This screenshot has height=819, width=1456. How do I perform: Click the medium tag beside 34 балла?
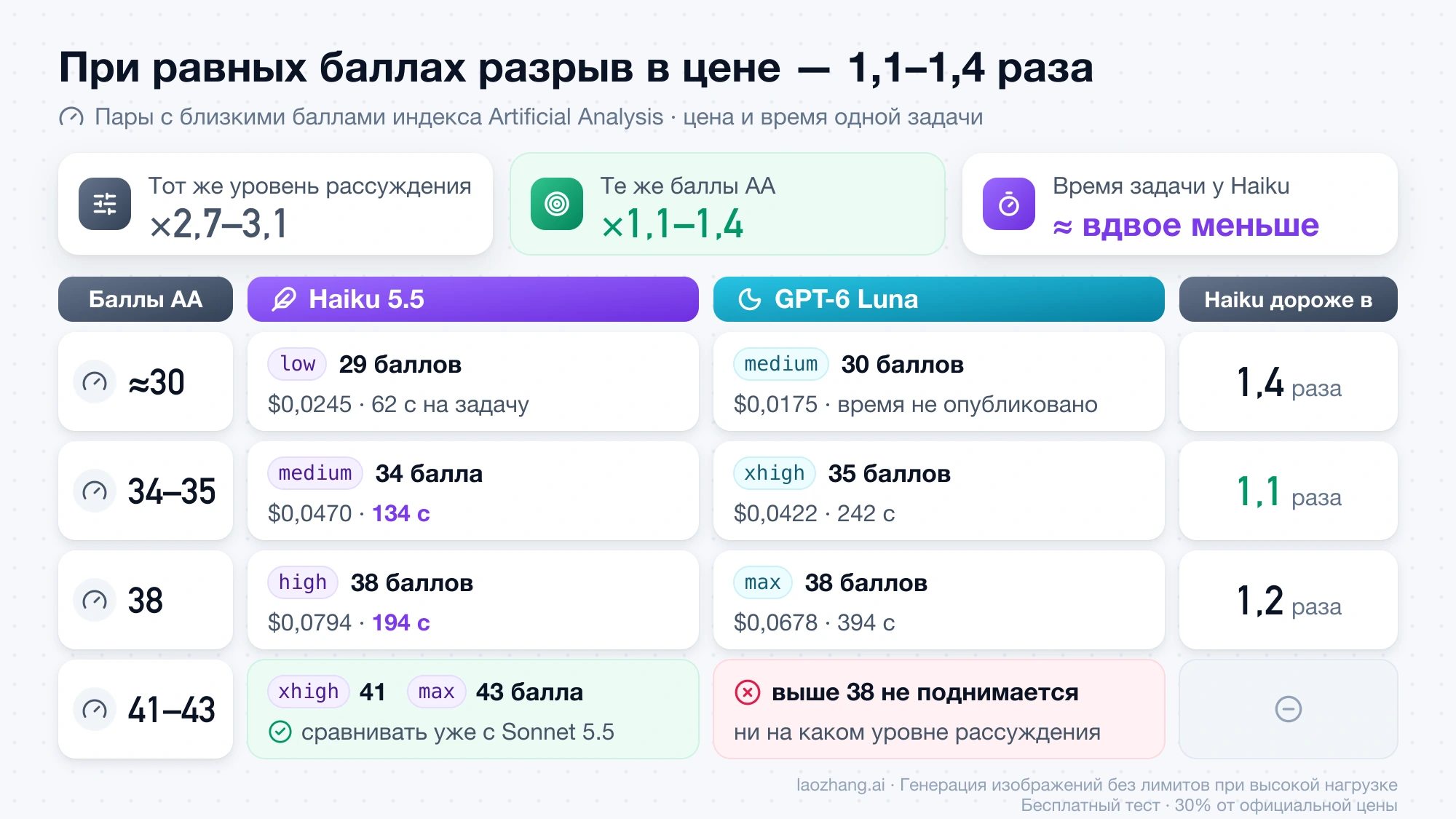(315, 473)
